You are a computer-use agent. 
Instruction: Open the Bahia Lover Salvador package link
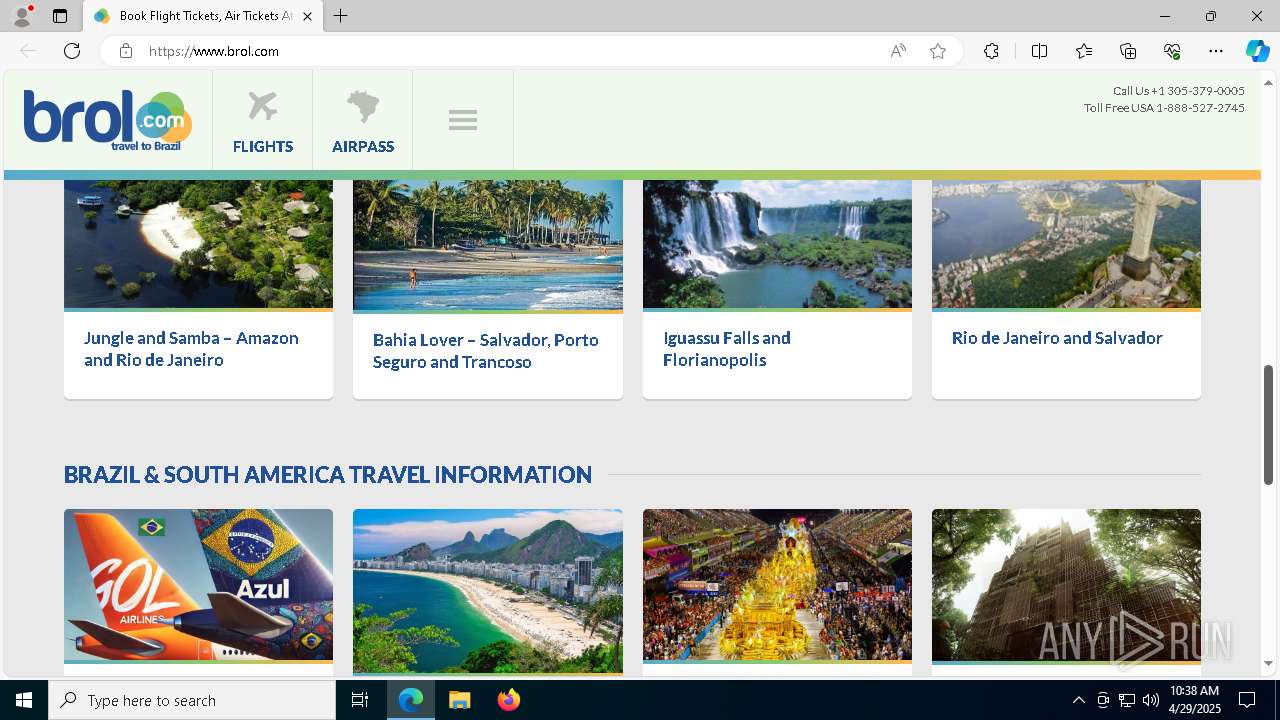[x=486, y=351]
